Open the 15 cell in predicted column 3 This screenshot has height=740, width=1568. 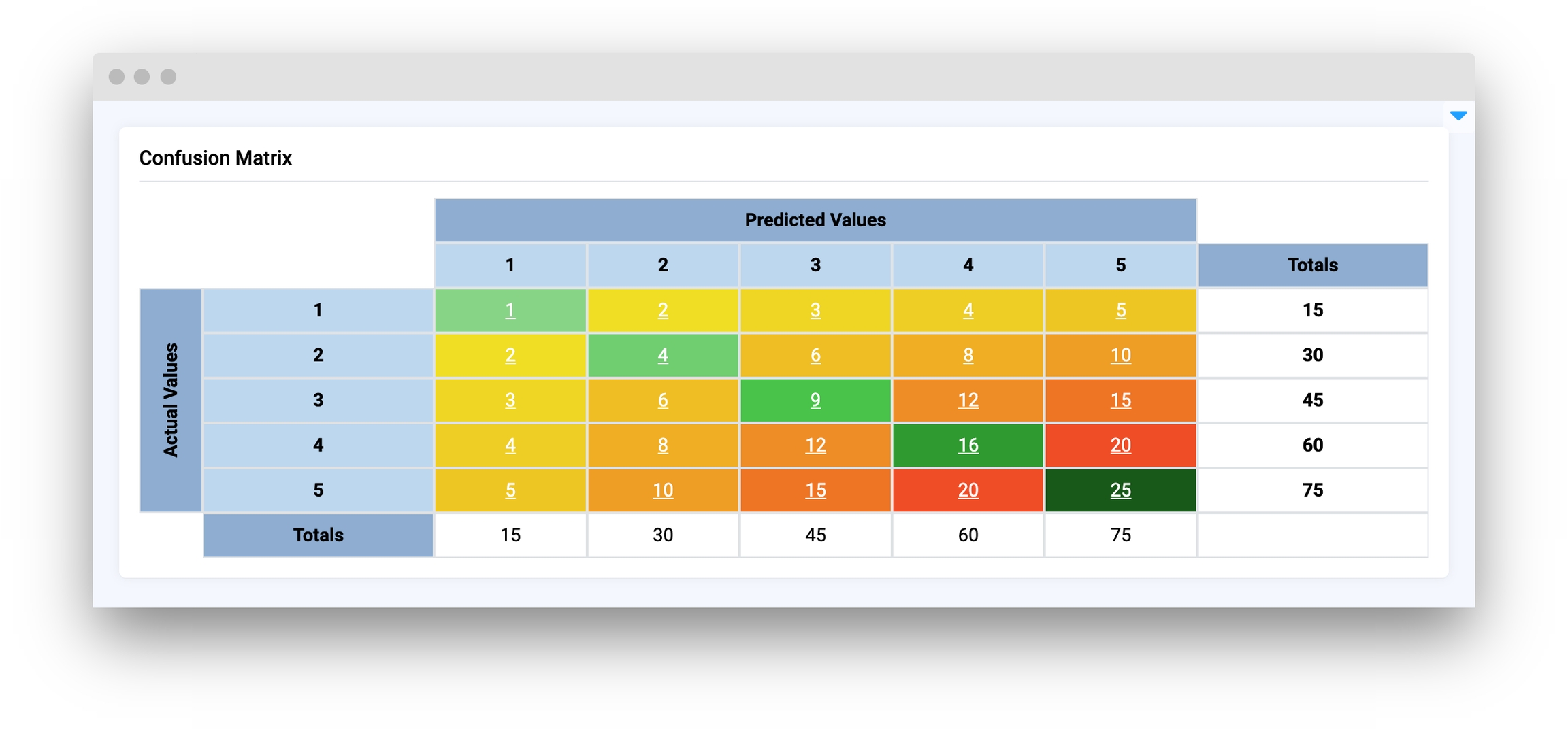[x=815, y=490]
